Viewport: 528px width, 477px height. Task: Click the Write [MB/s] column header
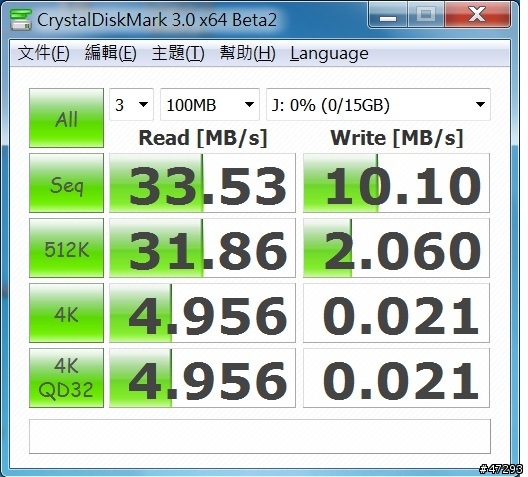(x=397, y=138)
